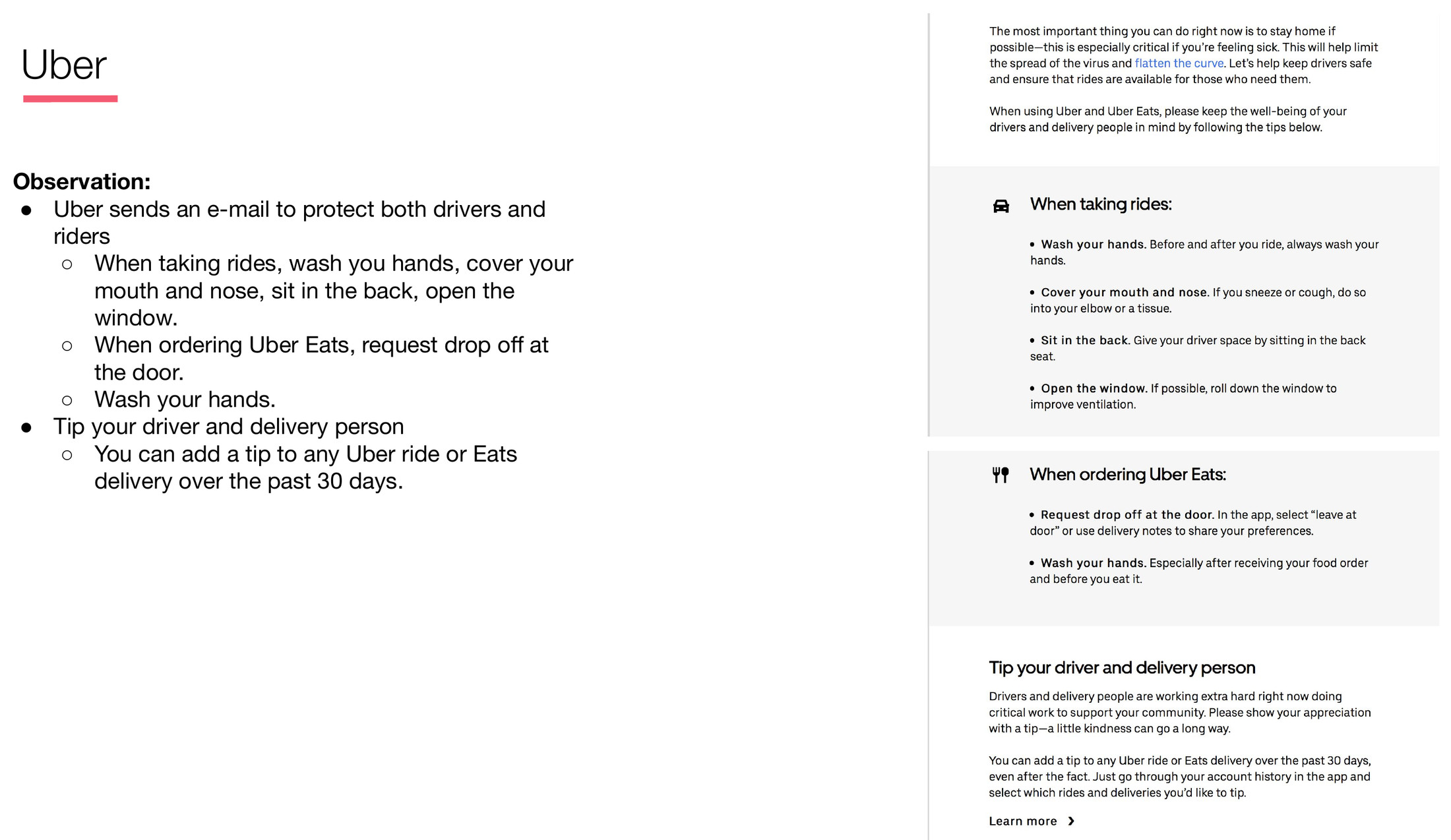This screenshot has width=1451, height=840.
Task: Select the Observation heading text
Action: pos(82,181)
